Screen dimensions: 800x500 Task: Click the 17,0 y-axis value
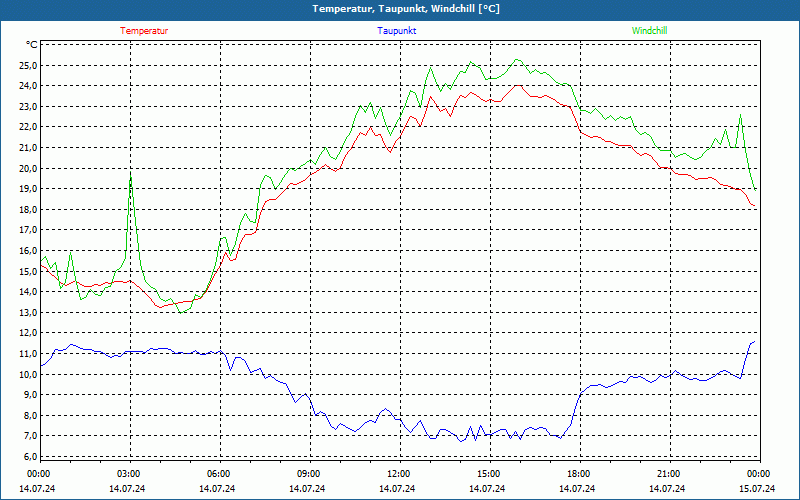tap(28, 230)
